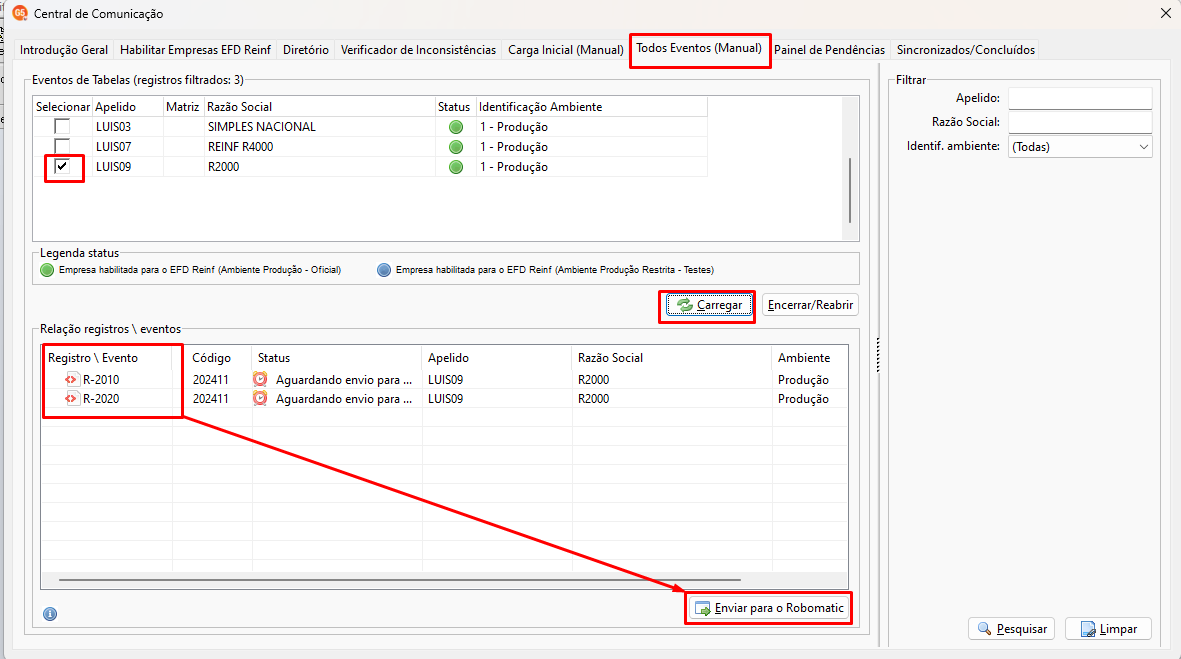The image size is (1181, 659).
Task: Click Produção ambiente cell in R-2010 row
Action: (x=803, y=380)
